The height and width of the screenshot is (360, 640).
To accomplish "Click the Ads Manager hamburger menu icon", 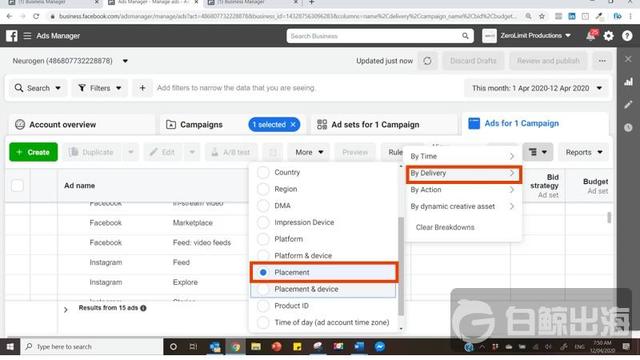I will 27,36.
